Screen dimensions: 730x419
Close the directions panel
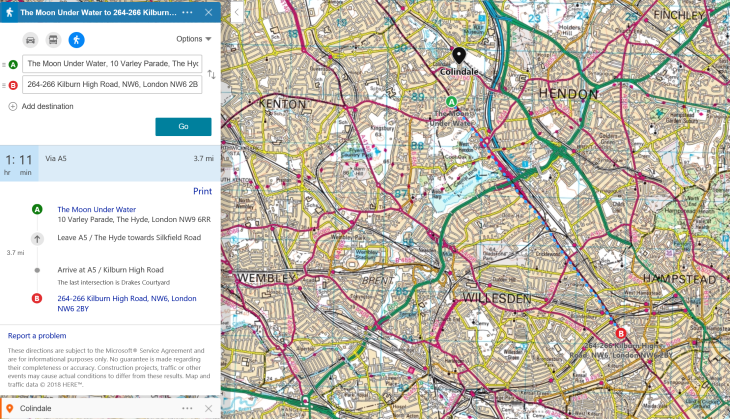[x=208, y=12]
